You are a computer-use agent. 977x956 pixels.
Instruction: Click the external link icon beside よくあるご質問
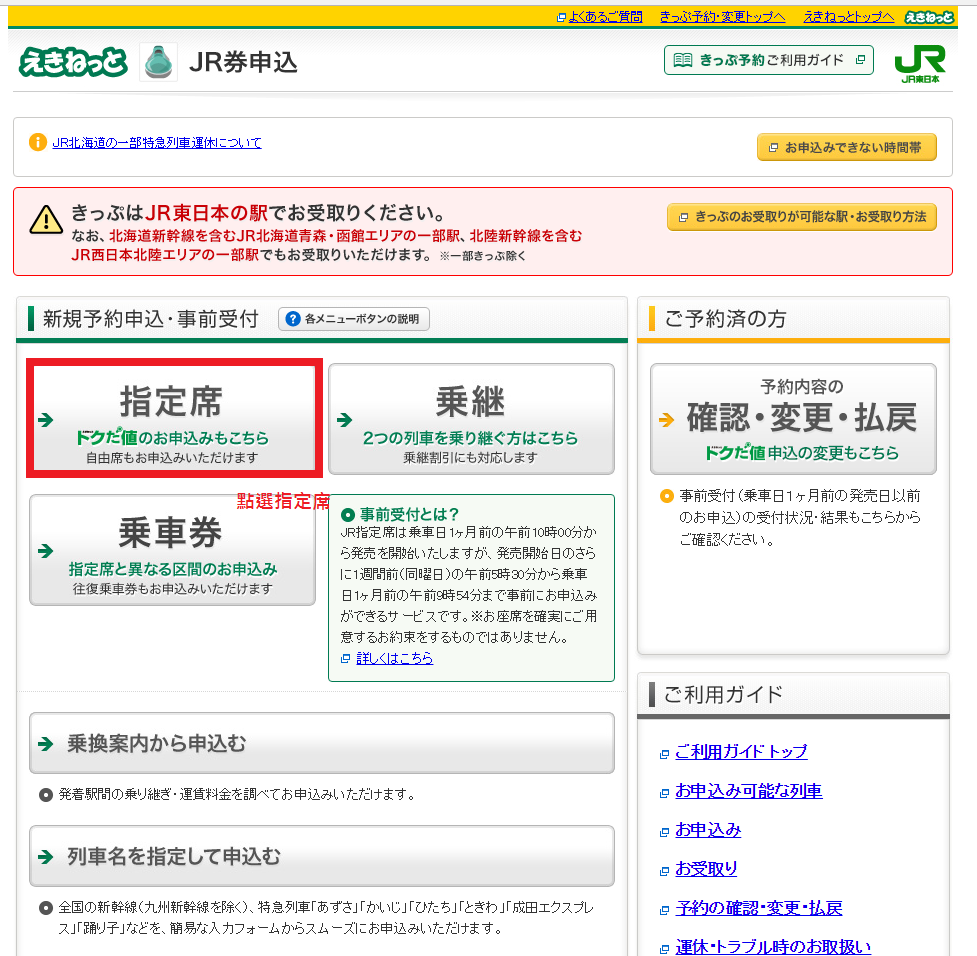click(561, 17)
